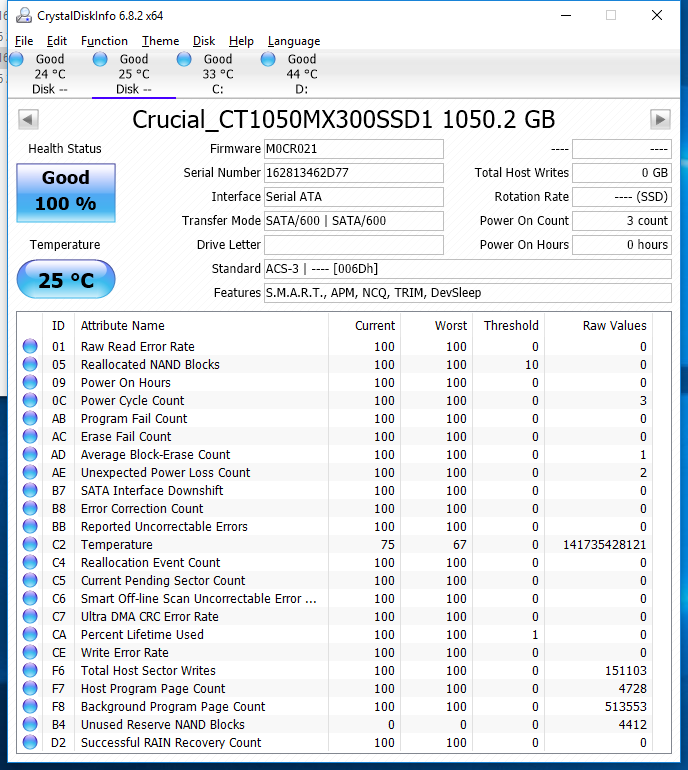
Task: Click the Percent Lifetime Used status orb
Action: (x=30, y=635)
